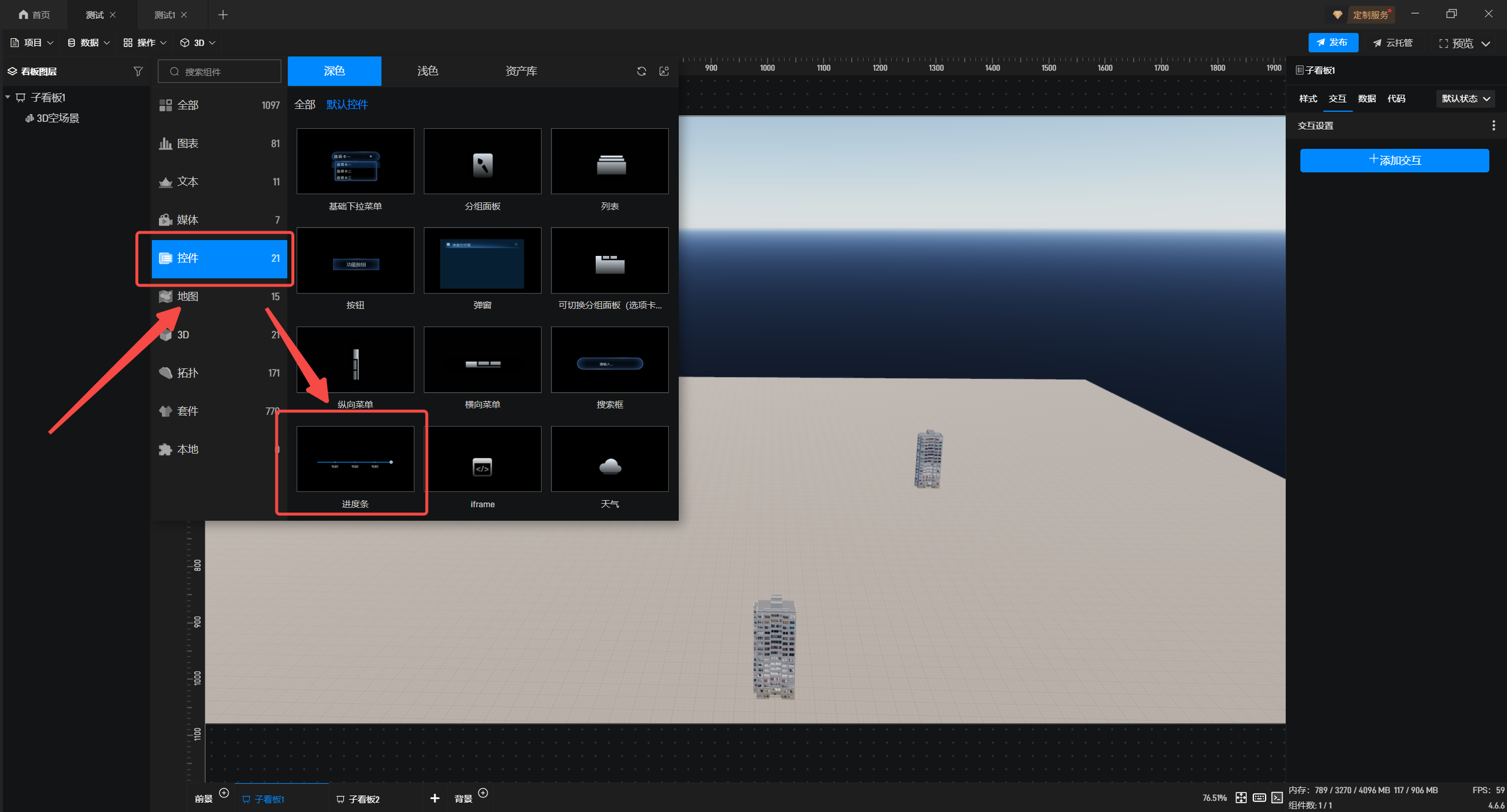The width and height of the screenshot is (1507, 812).
Task: Open the 资产库 tab
Action: [521, 71]
